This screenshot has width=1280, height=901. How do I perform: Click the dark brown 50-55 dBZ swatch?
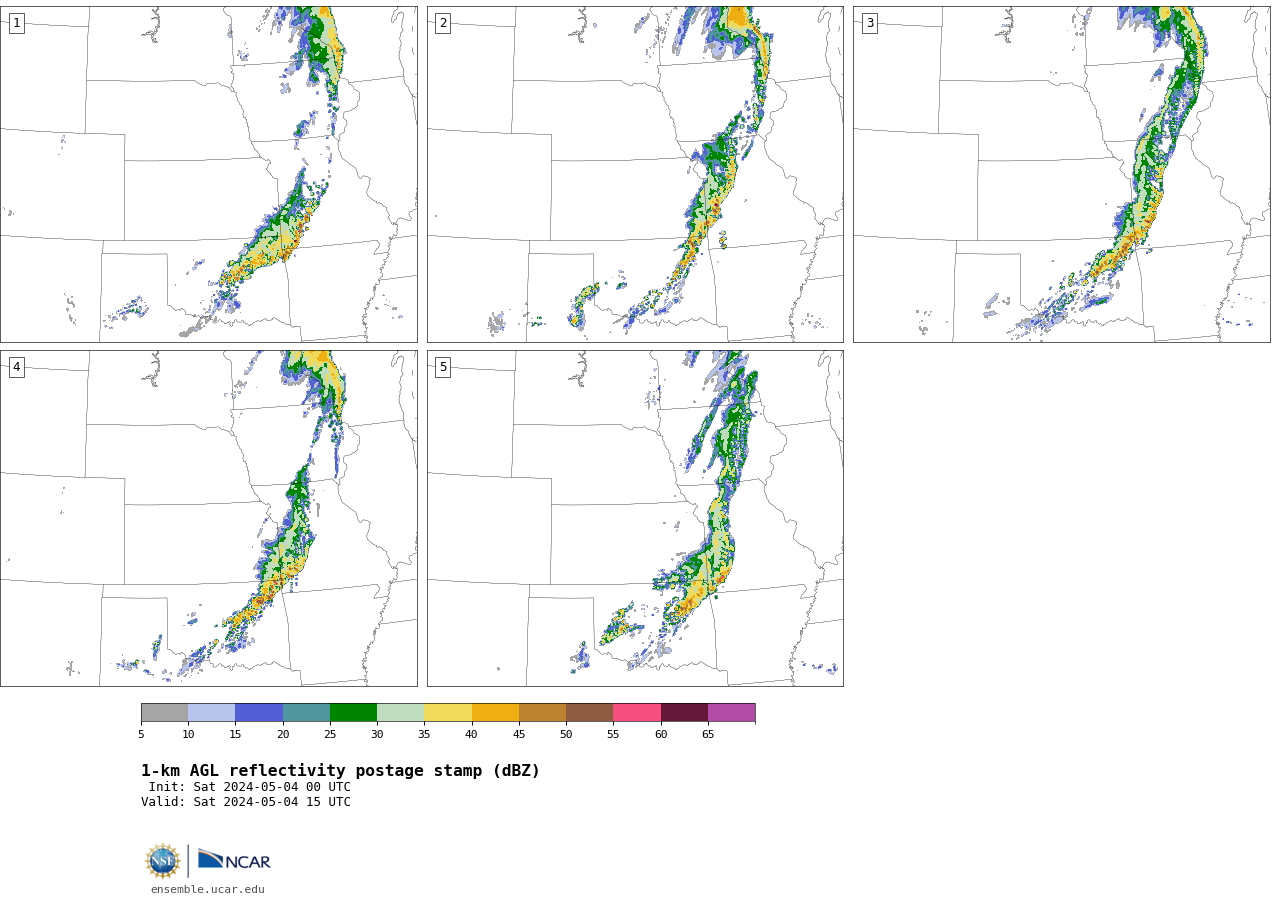pos(589,712)
